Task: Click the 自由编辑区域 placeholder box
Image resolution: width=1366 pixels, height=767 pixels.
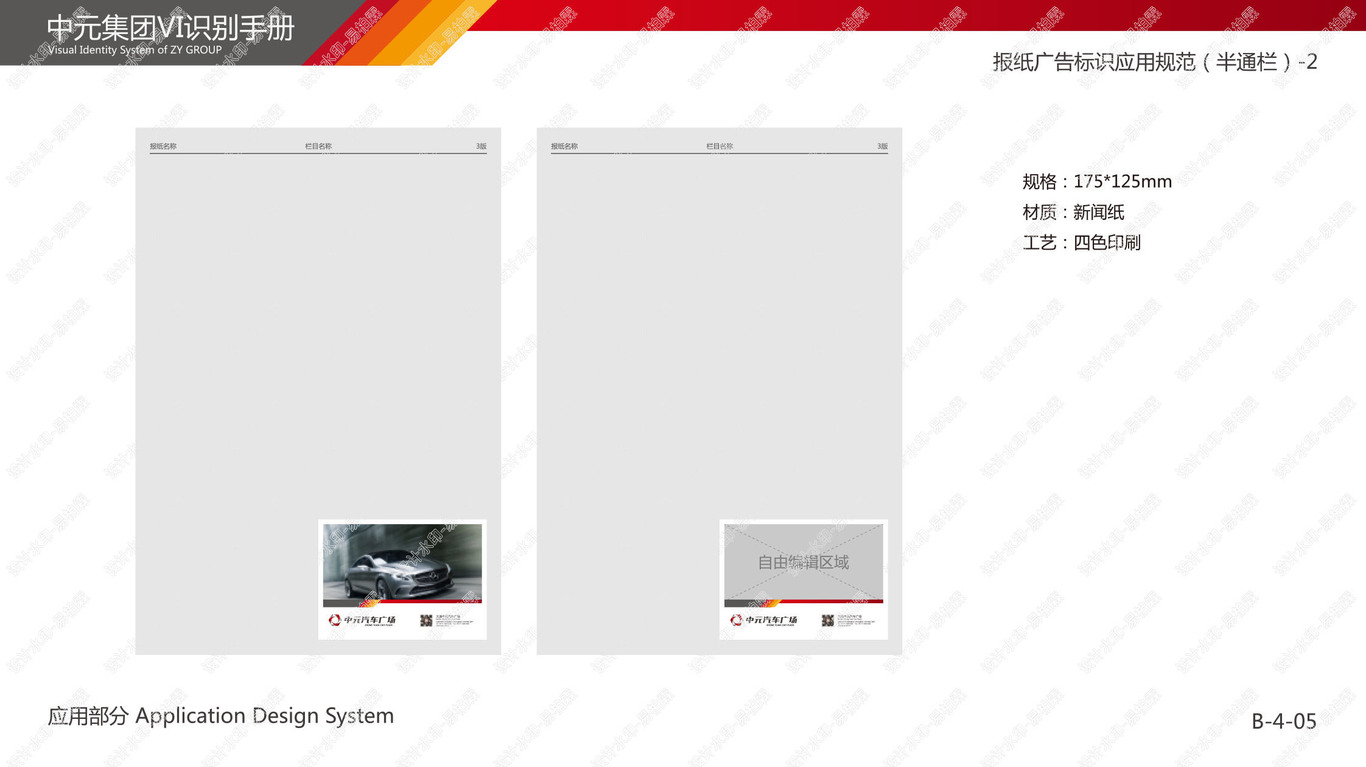Action: pyautogui.click(x=803, y=562)
